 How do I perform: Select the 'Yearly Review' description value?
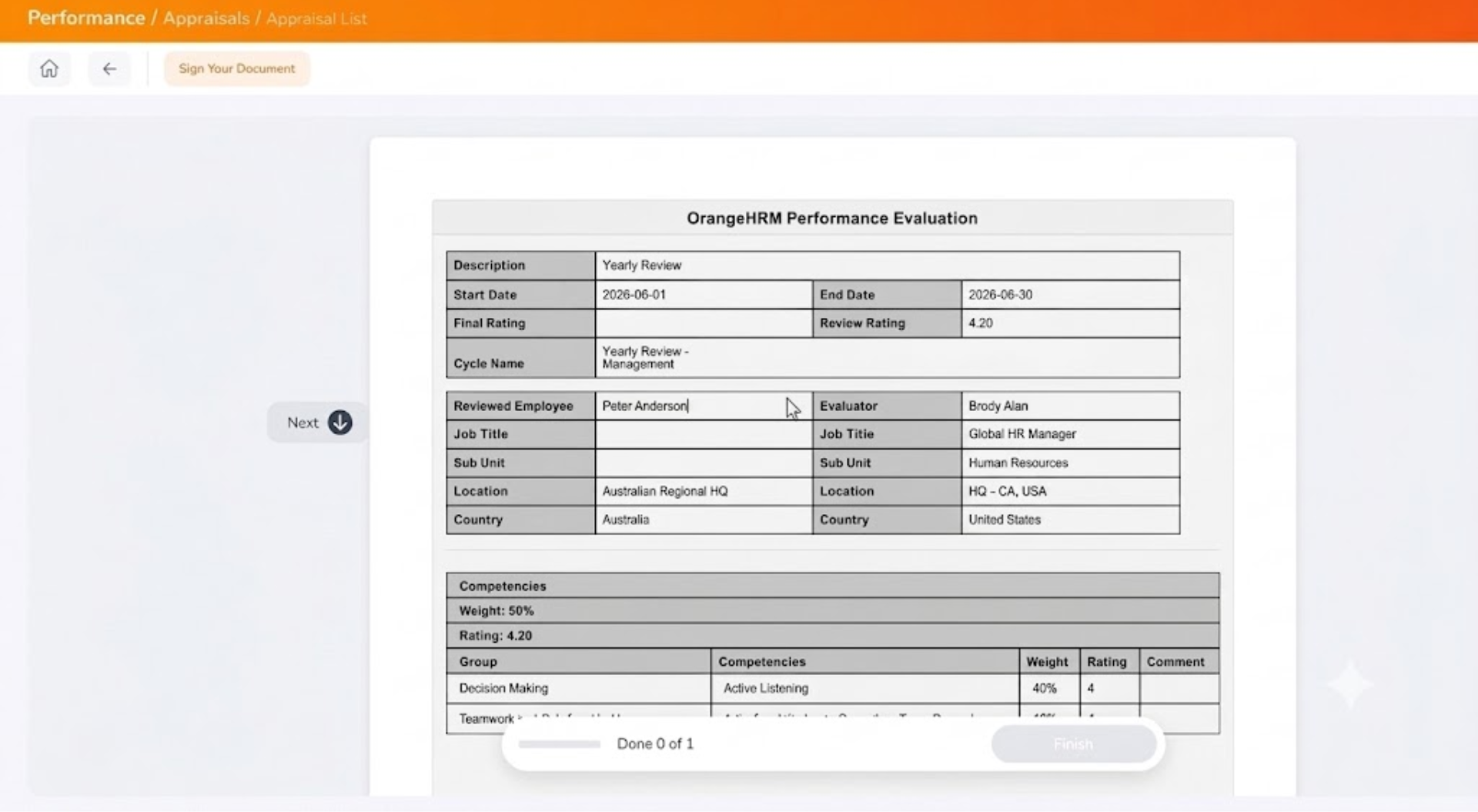(641, 266)
